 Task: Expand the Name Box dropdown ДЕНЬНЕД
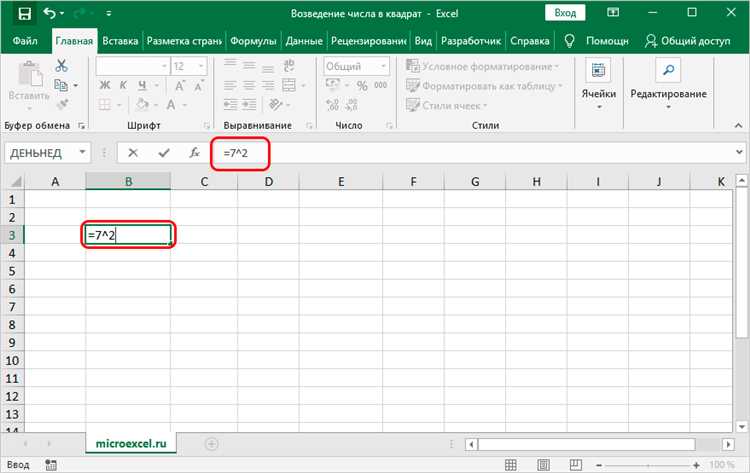(82, 153)
